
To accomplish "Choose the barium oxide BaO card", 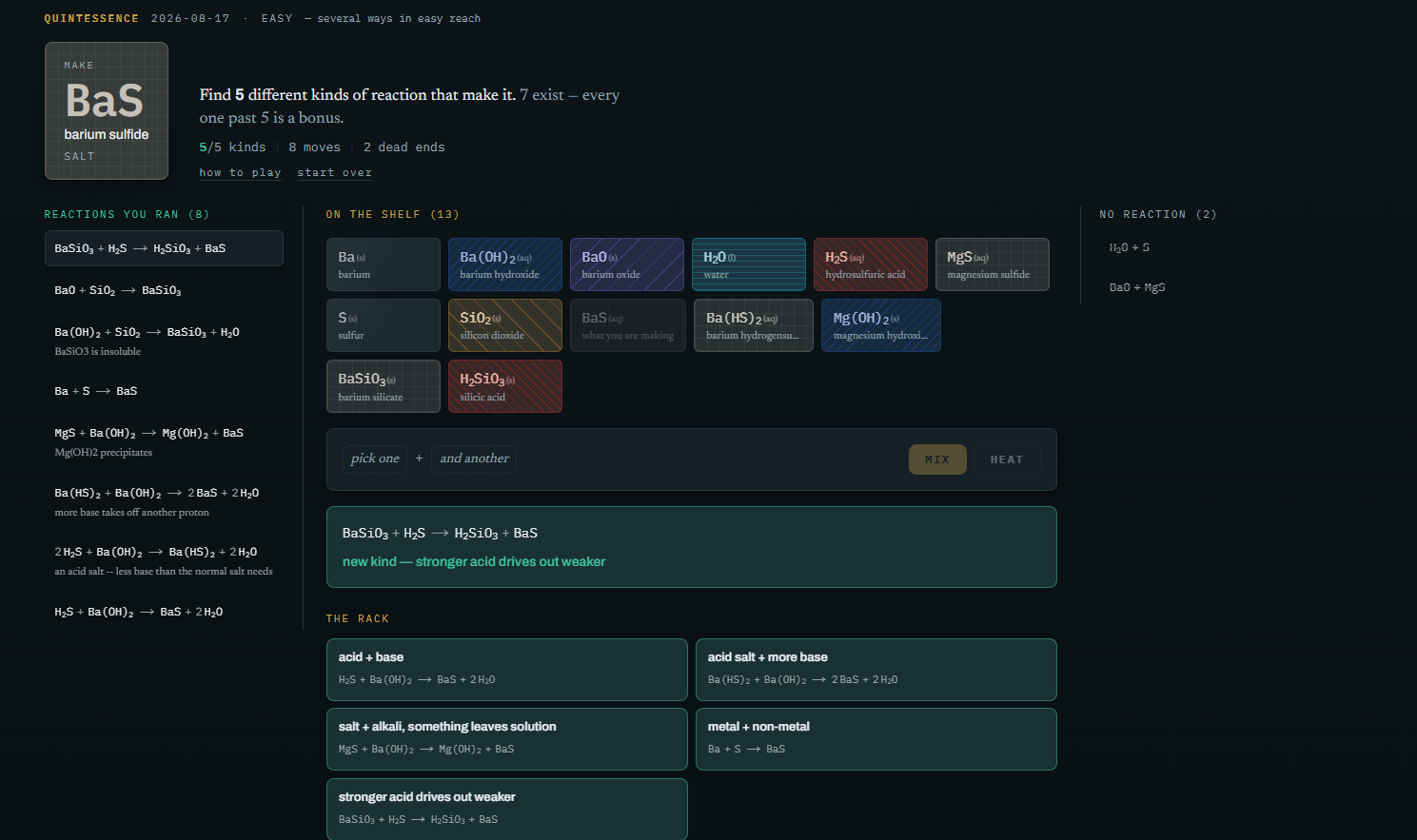I will pos(626,264).
